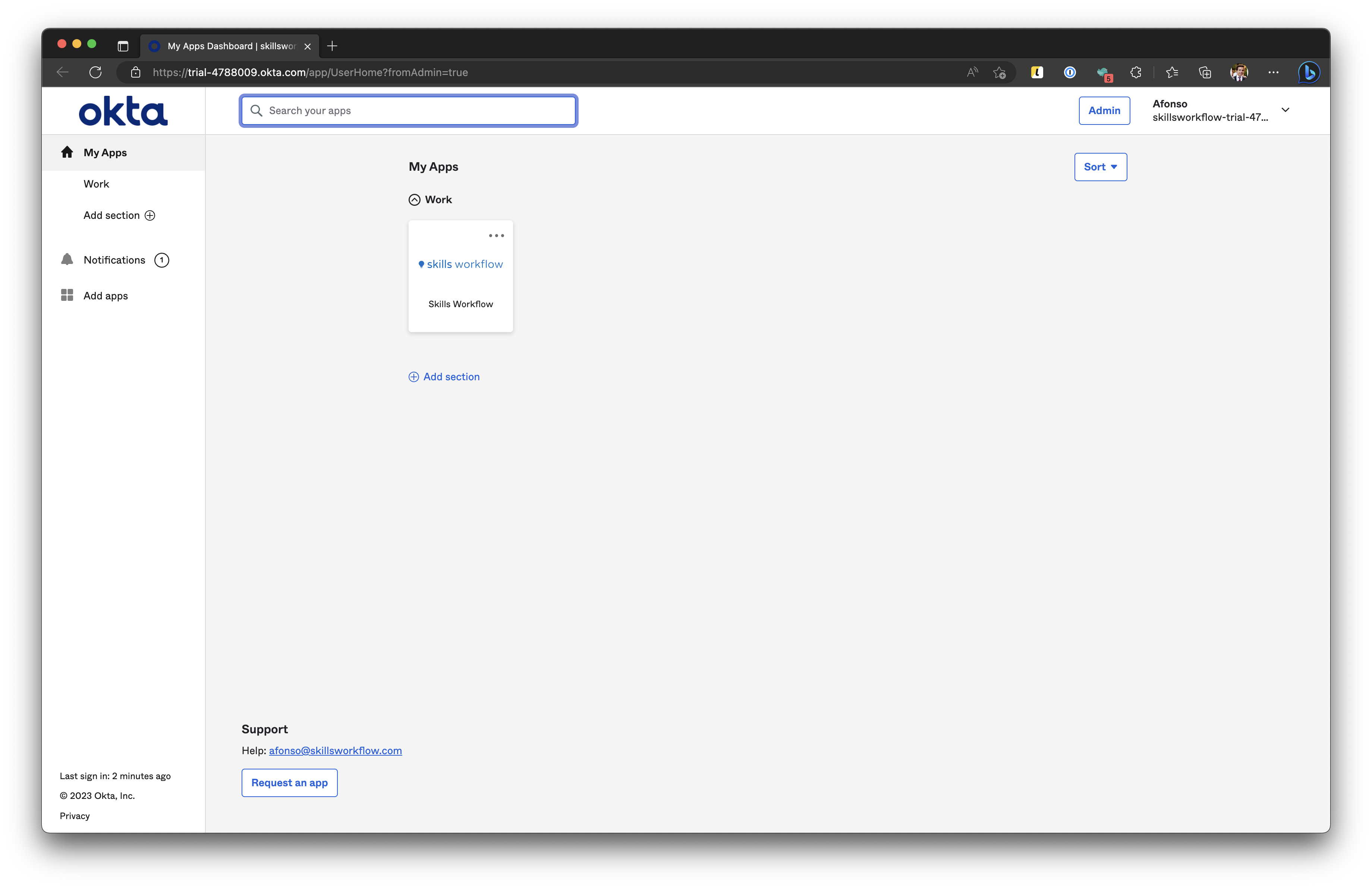
Task: Open browser Settings and more menu
Action: click(1274, 72)
